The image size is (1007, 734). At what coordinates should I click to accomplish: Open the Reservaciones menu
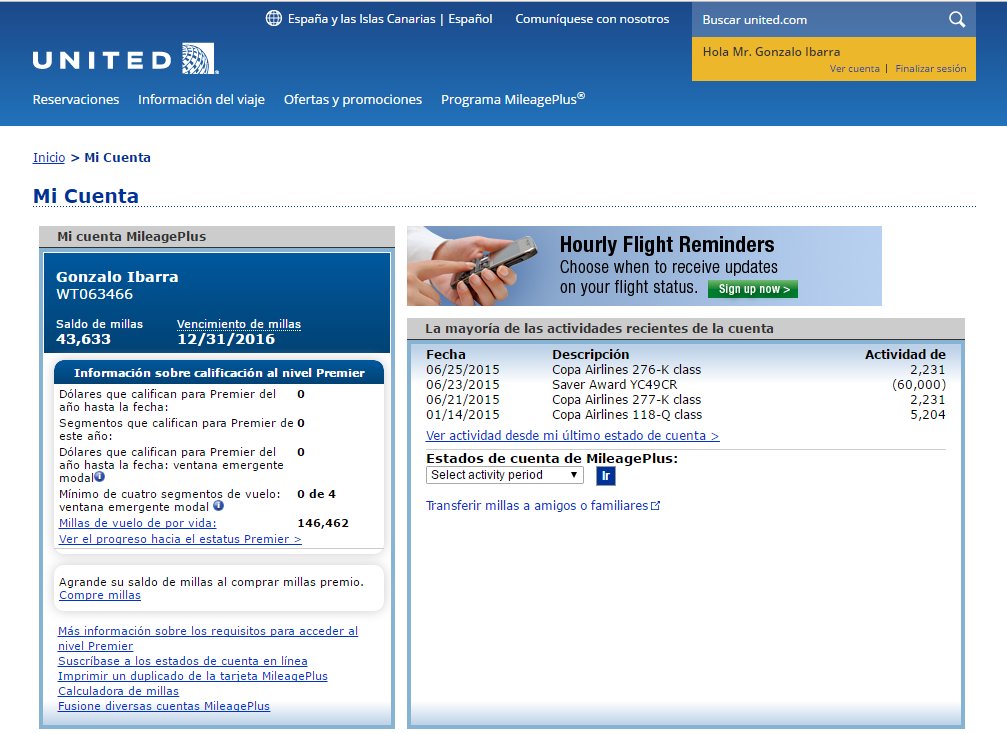coord(76,100)
